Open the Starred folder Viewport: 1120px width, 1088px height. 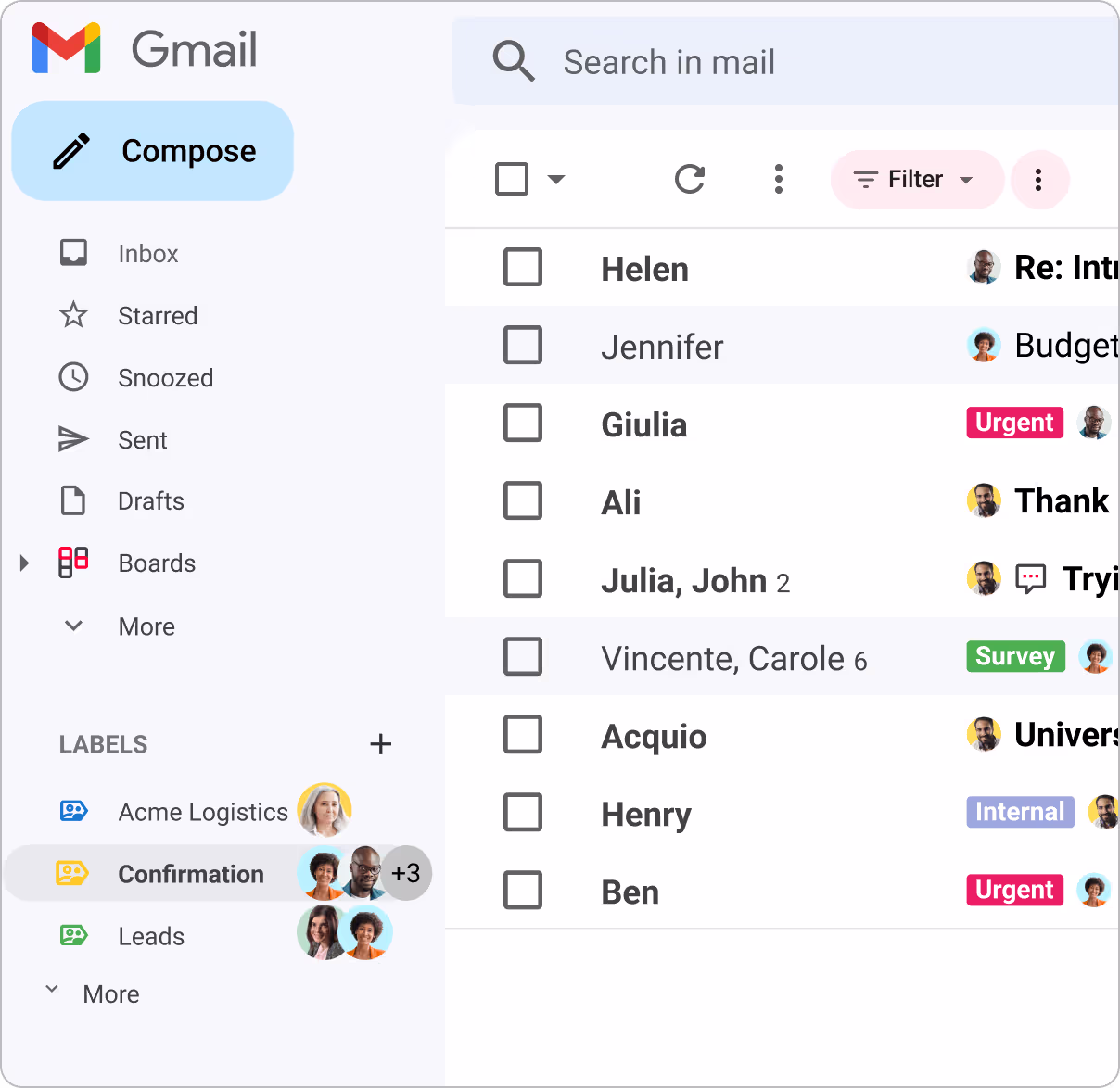158,316
